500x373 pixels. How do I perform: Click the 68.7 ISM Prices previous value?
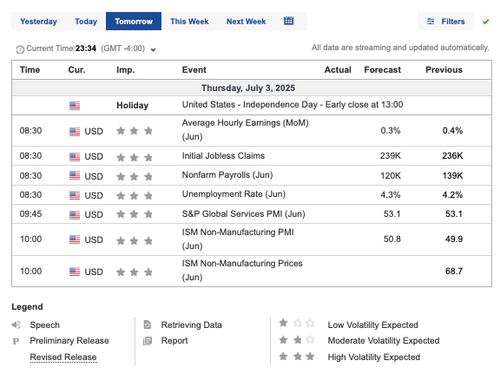(x=454, y=271)
